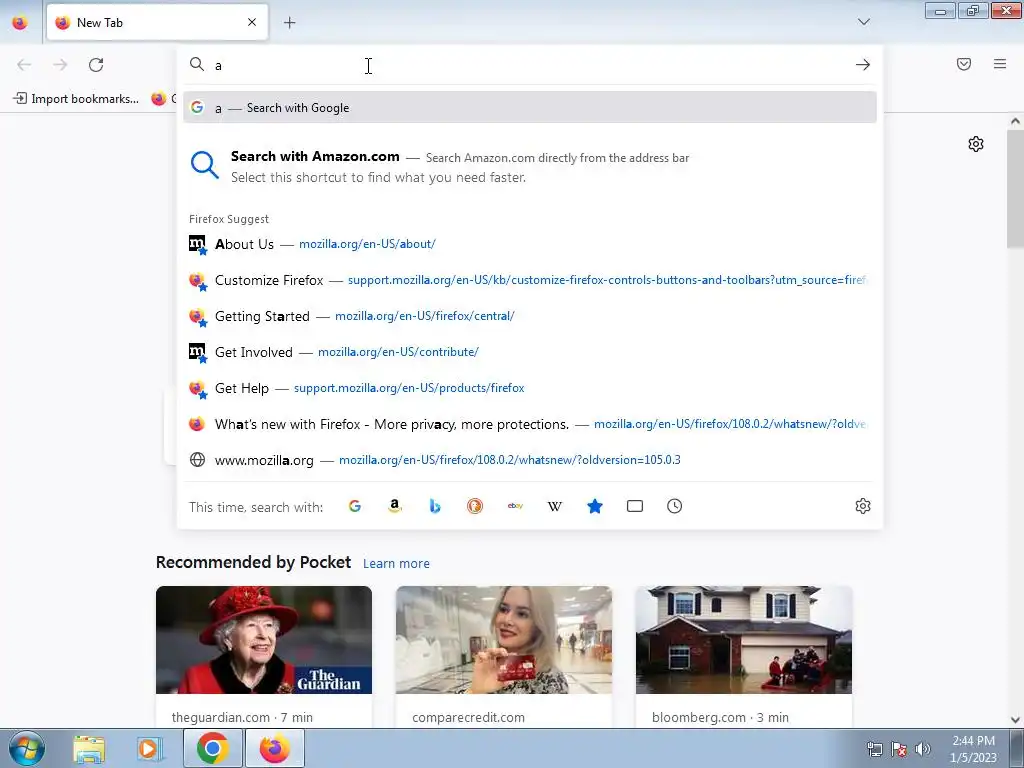Click the Firefox View icon beside the tabs
The image size is (1024, 768).
20,23
